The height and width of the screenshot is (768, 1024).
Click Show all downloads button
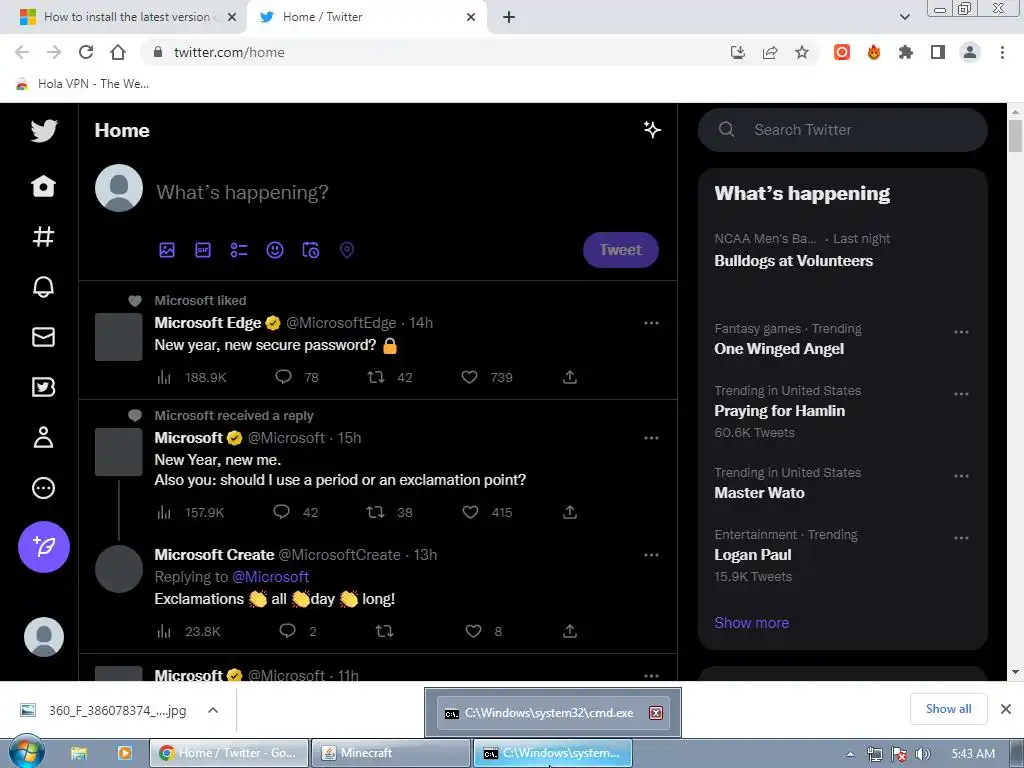948,709
